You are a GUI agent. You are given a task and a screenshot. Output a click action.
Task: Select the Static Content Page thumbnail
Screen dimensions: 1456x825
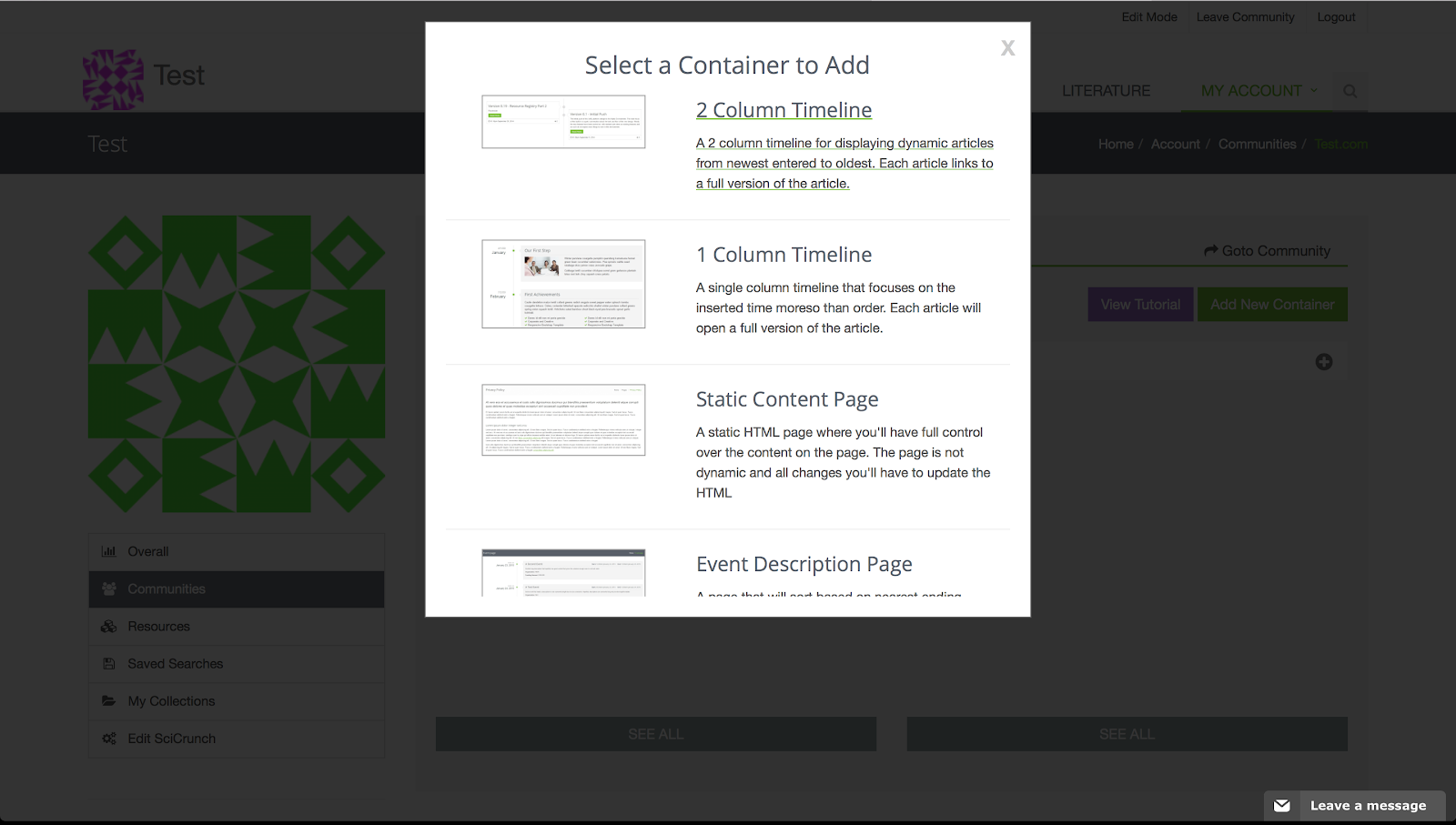coord(563,419)
